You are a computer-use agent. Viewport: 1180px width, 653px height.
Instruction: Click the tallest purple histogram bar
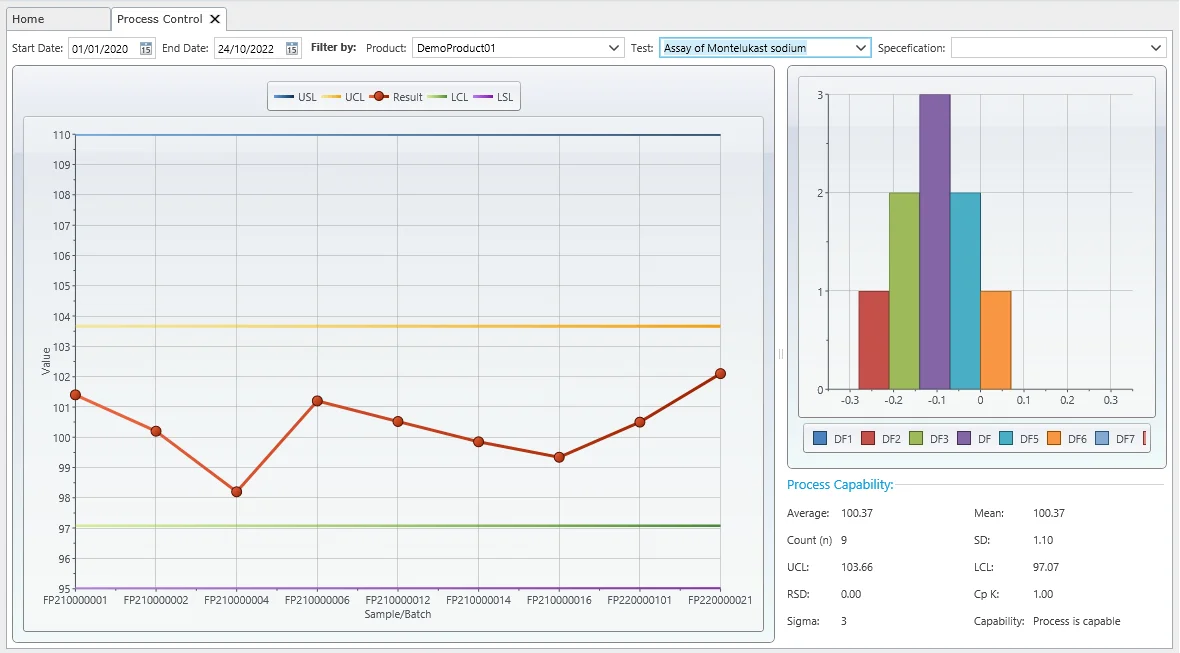pos(935,240)
